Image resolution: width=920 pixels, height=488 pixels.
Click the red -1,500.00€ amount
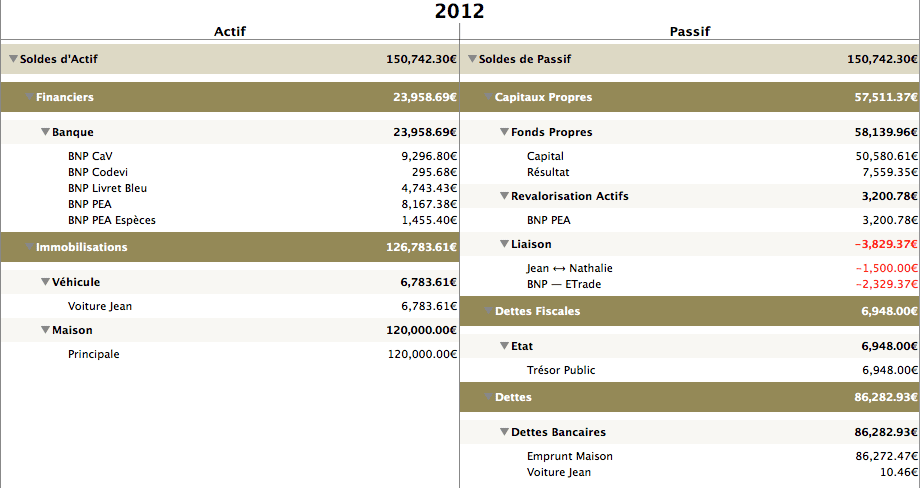coord(887,268)
